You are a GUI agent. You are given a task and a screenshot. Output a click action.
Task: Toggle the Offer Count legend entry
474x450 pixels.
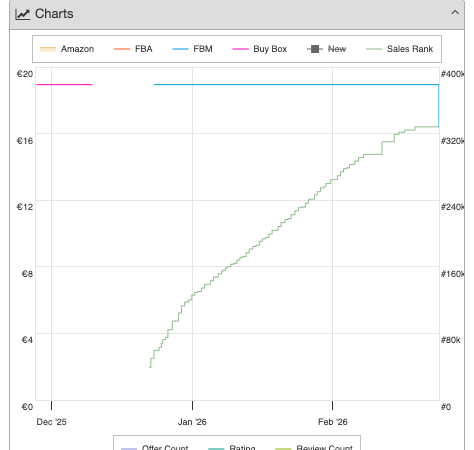pyautogui.click(x=155, y=447)
